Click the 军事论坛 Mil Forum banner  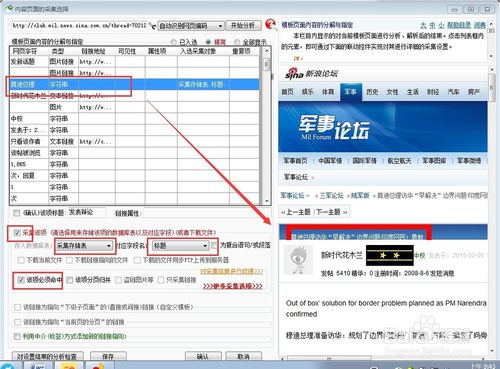383,127
